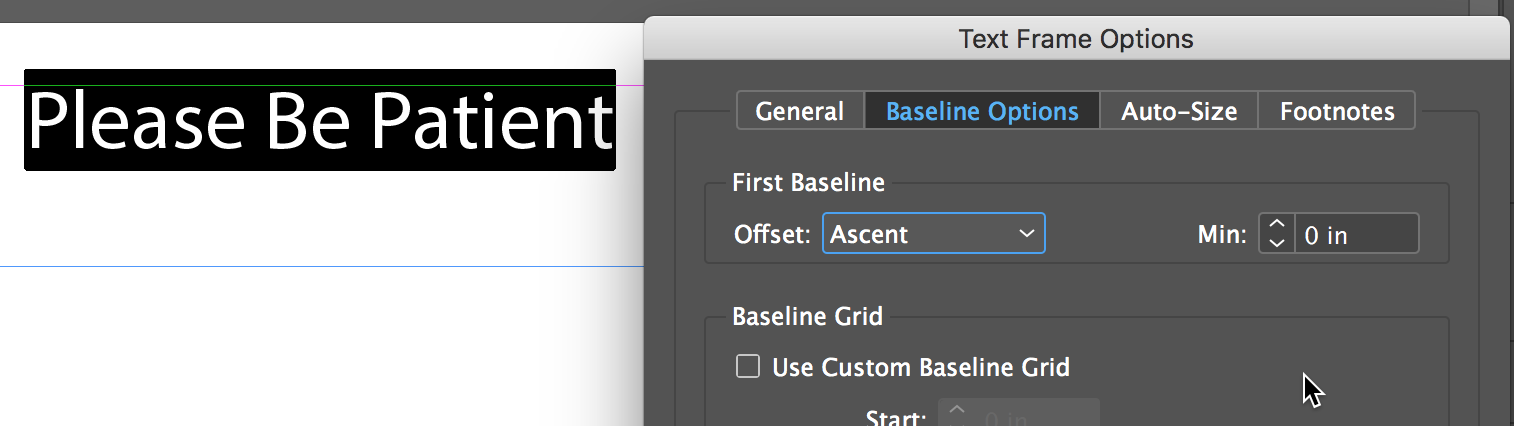Click the First Baseline section heading

tap(808, 182)
